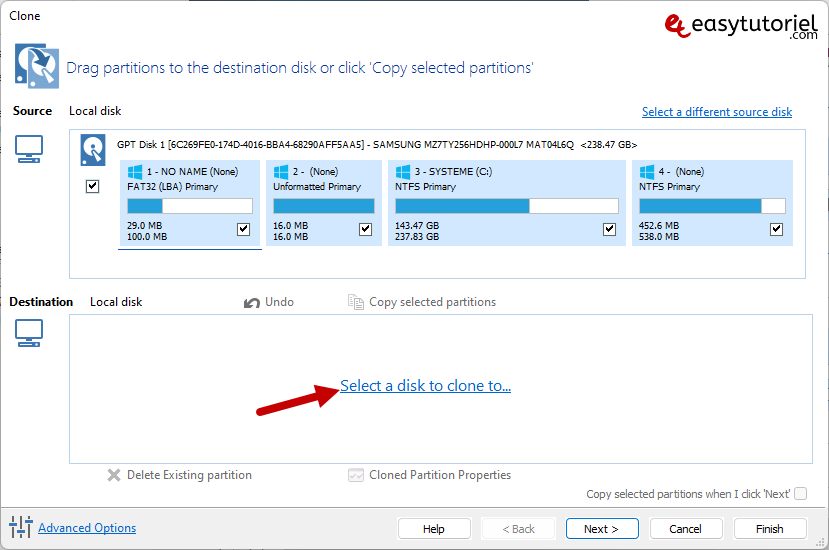This screenshot has width=829, height=550.
Task: Click '143.47 GB' used size text
Action: pos(417,225)
